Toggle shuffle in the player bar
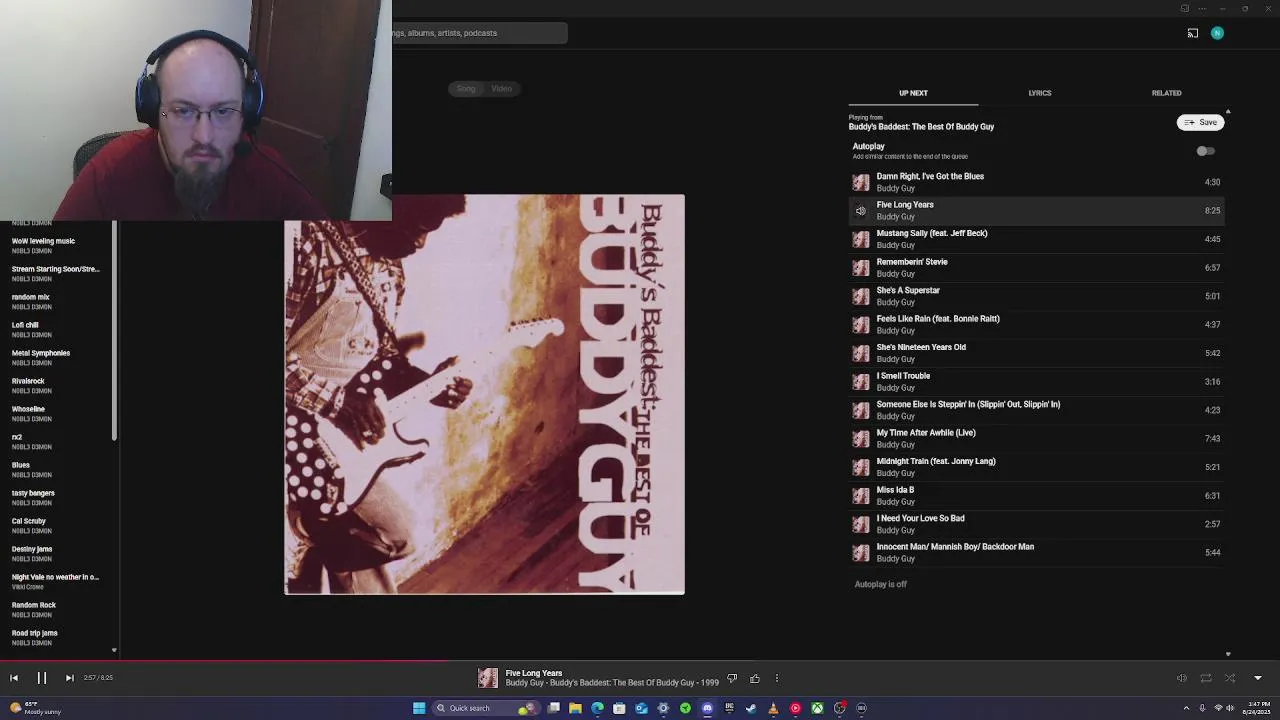The height and width of the screenshot is (720, 1280). [1230, 678]
